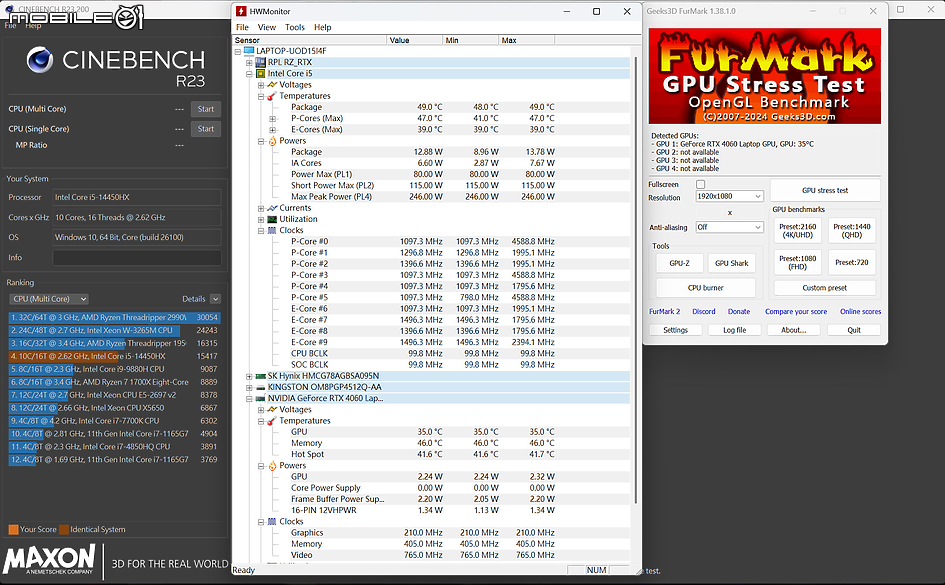Viewport: 945px width, 585px height.
Task: Open the Help menu in HWMonitor
Action: pos(322,27)
